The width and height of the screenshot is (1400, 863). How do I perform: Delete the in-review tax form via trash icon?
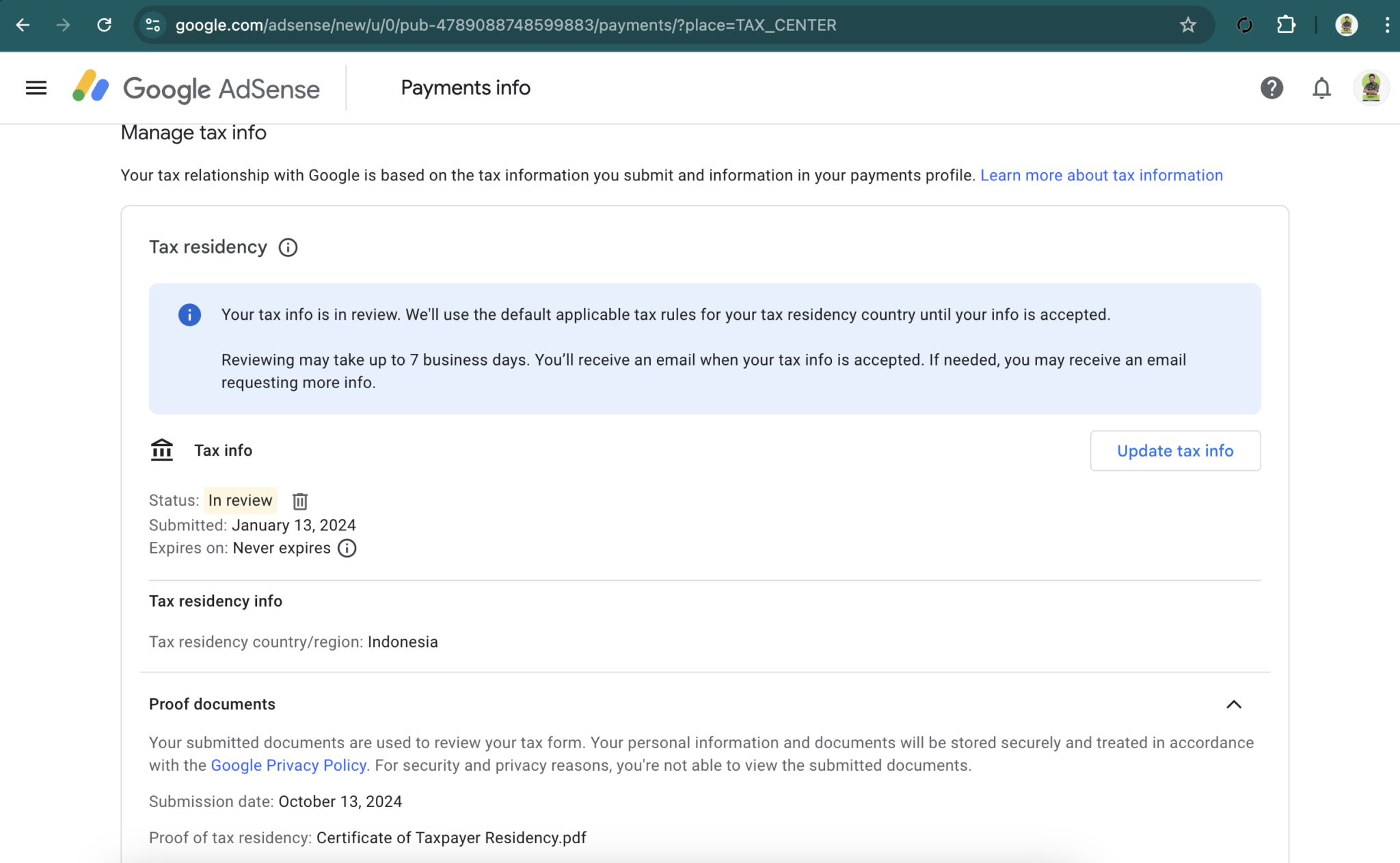299,501
